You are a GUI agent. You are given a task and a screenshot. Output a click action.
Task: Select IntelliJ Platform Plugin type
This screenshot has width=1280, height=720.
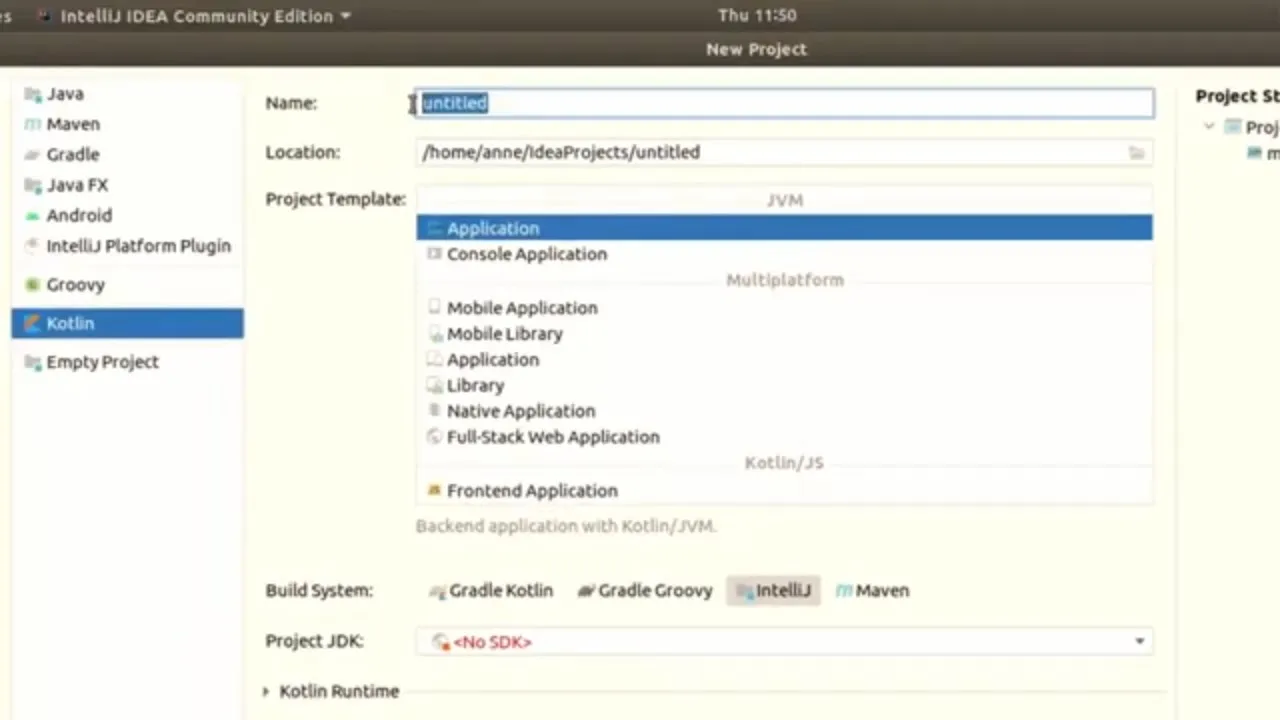coord(127,246)
